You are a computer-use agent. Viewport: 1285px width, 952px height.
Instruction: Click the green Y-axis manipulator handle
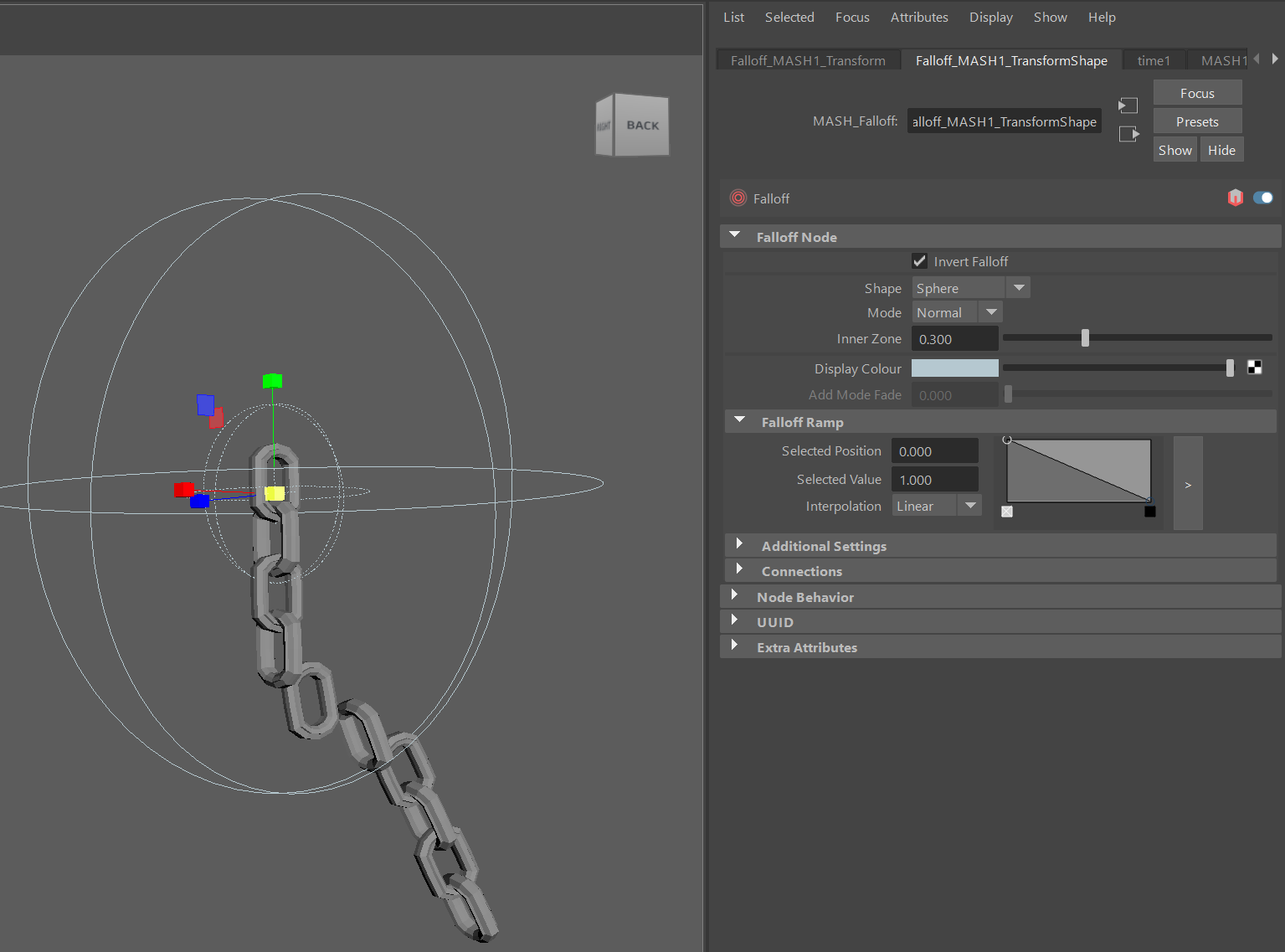(x=272, y=381)
